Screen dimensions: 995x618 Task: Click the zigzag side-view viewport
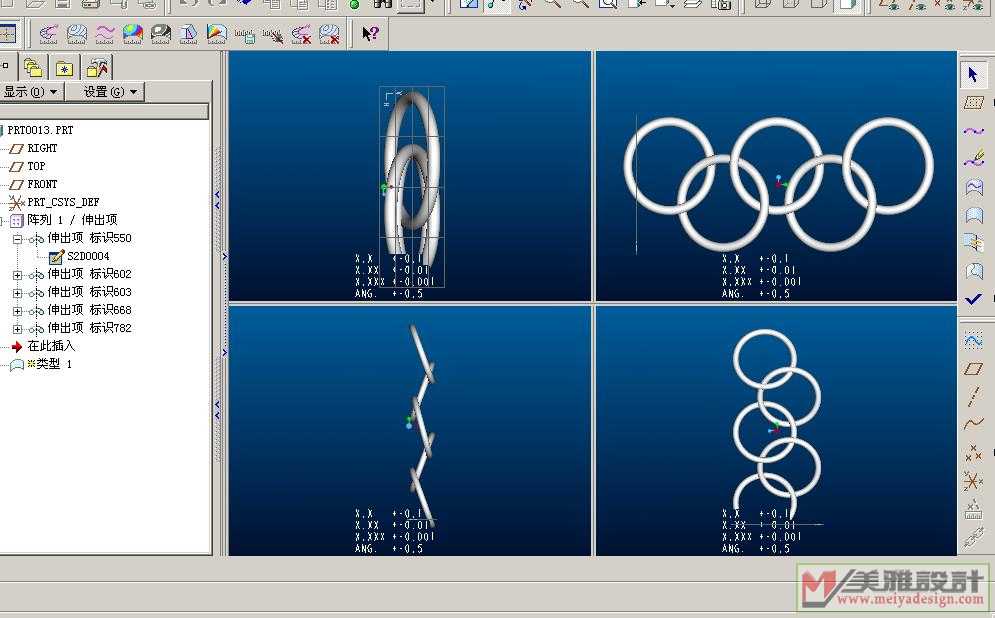(410, 431)
